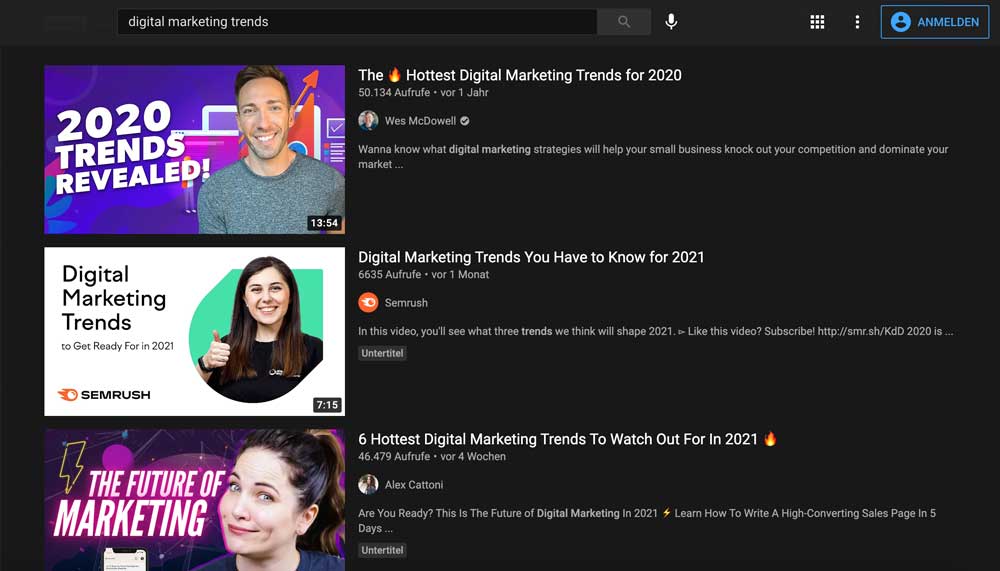1000x571 pixels.
Task: Go to Semrush channel name link
Action: pyautogui.click(x=406, y=303)
